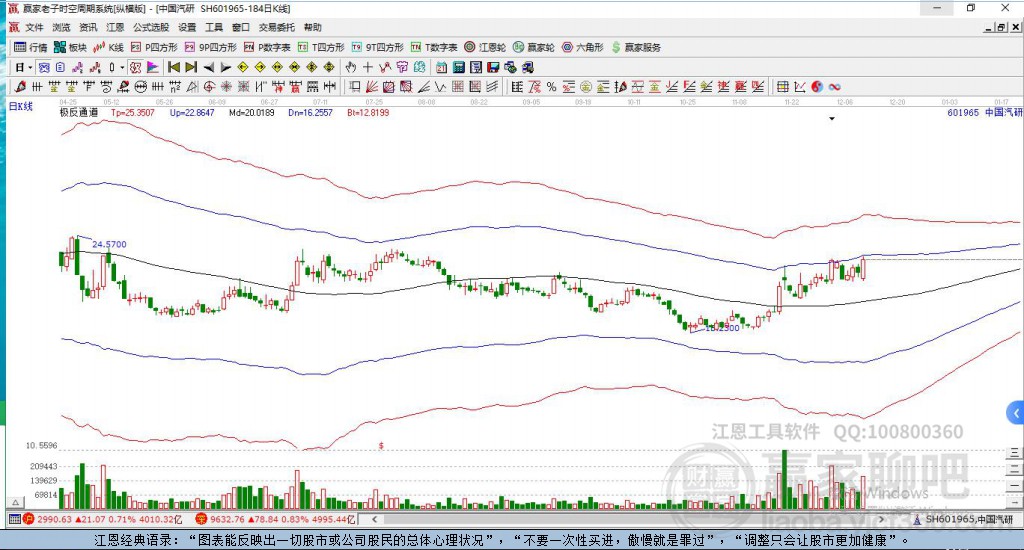
Task: Open the P四方形 square tool
Action: coord(154,47)
